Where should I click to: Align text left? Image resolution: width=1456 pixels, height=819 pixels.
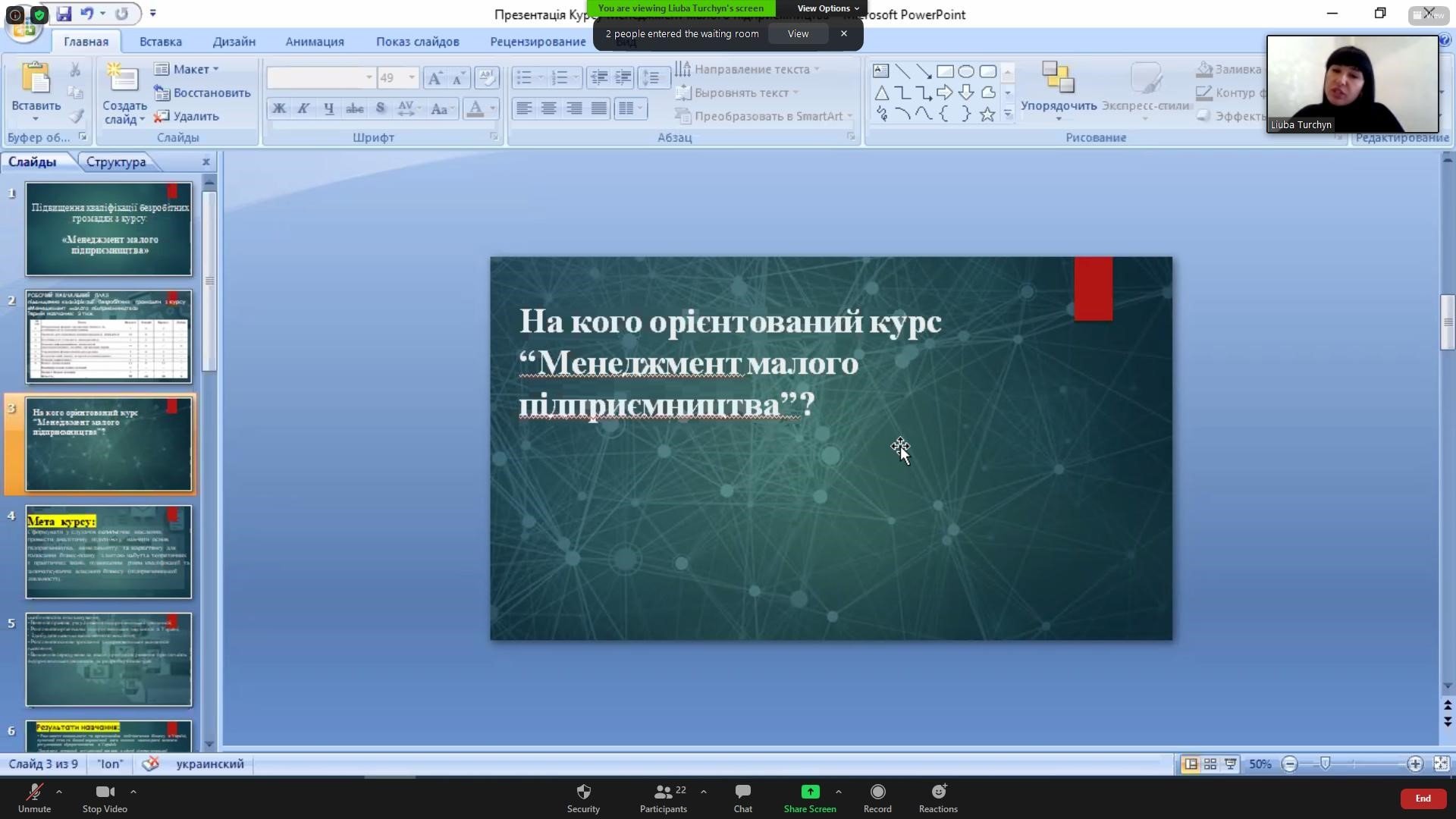click(524, 108)
